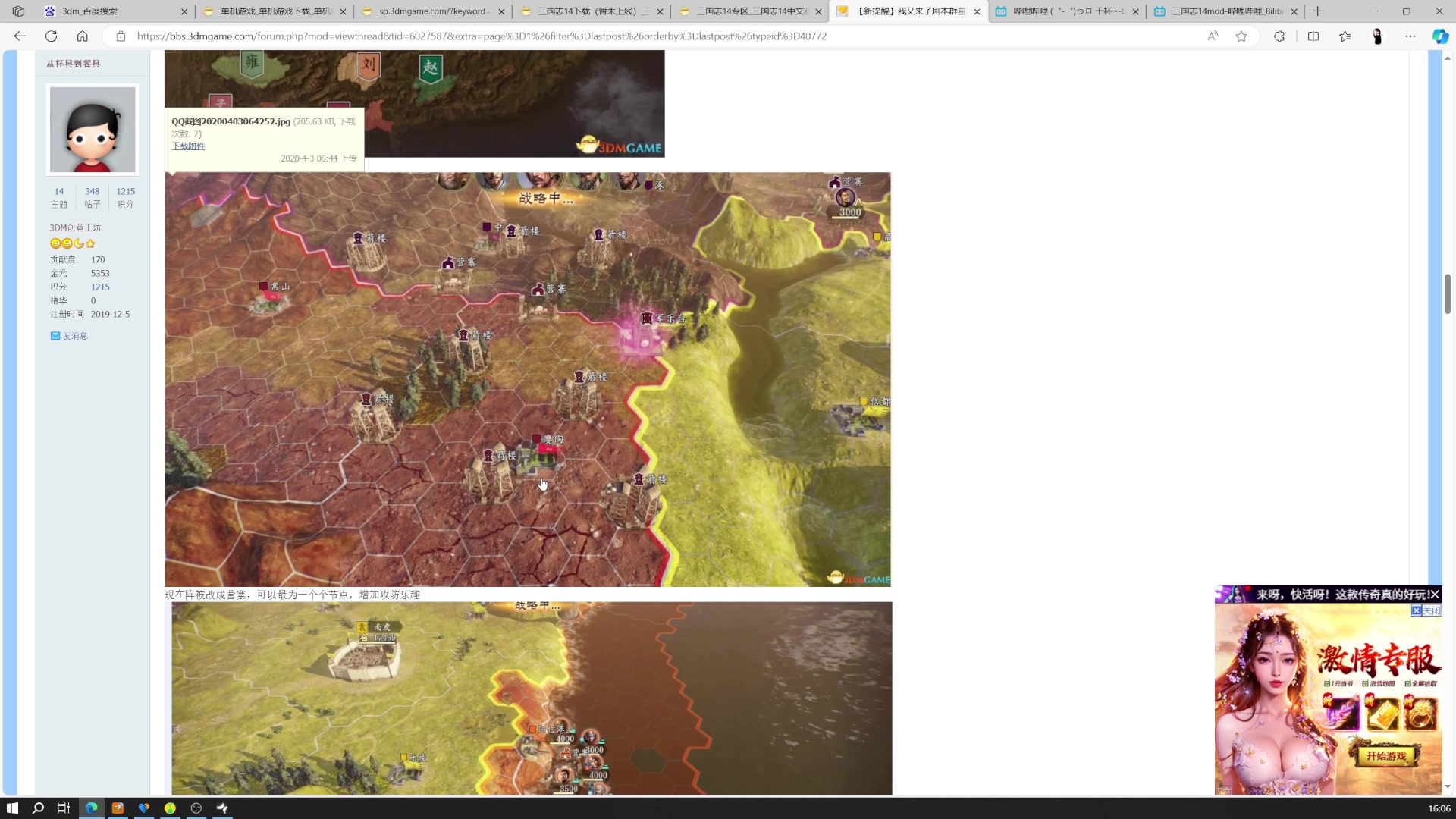Click the 注册时间 2019-12-5 date
Image resolution: width=1456 pixels, height=819 pixels.
(x=110, y=314)
